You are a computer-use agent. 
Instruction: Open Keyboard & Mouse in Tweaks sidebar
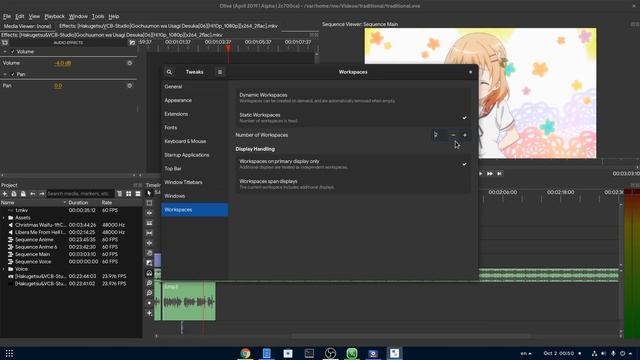tap(194, 141)
